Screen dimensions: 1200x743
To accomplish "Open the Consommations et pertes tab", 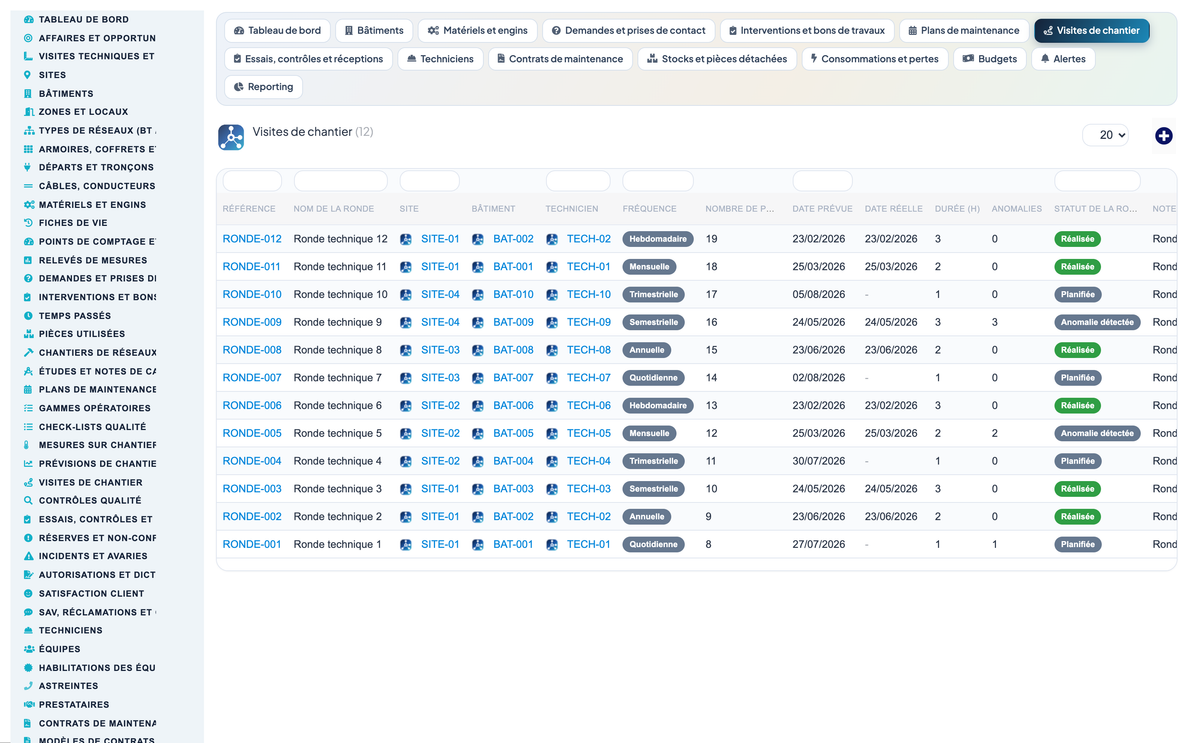I will (x=875, y=59).
